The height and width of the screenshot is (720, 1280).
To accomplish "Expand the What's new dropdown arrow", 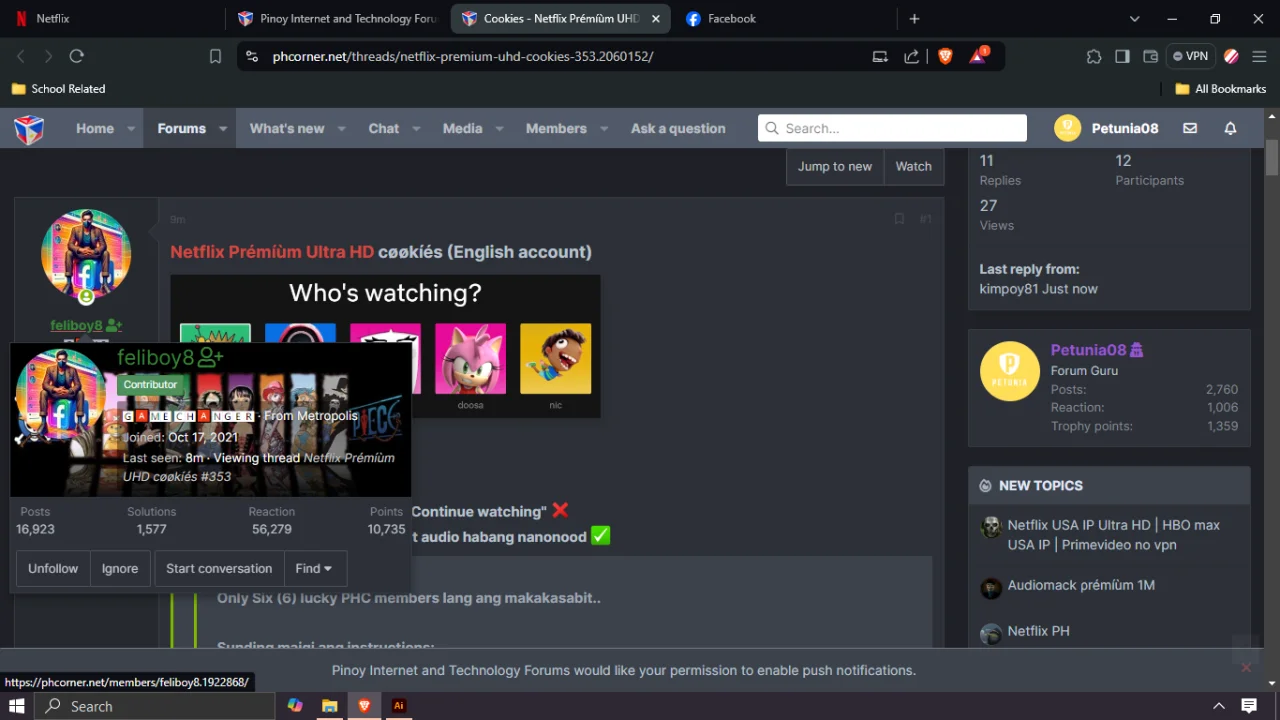I will pyautogui.click(x=341, y=129).
